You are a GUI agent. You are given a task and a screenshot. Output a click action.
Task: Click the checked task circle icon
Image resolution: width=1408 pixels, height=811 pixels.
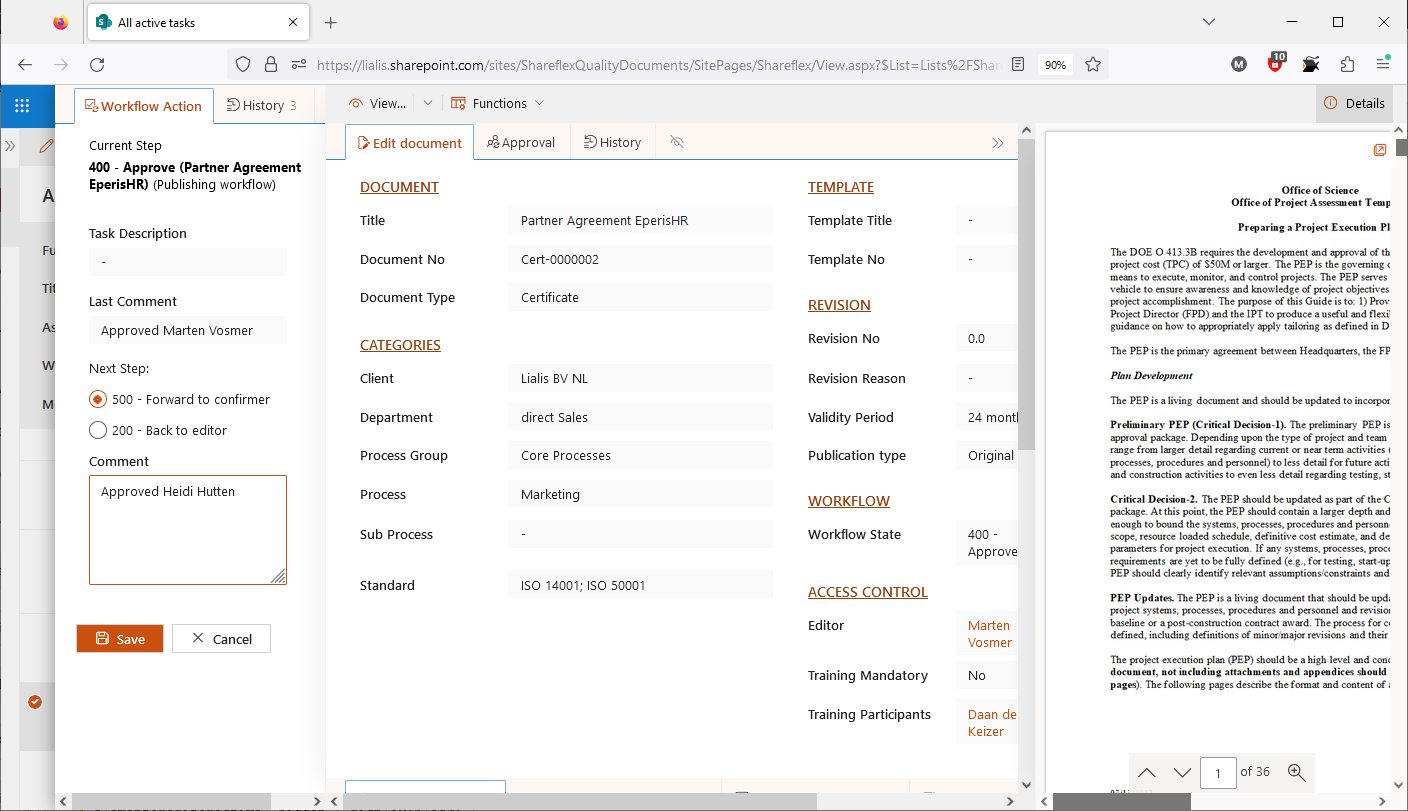click(35, 702)
